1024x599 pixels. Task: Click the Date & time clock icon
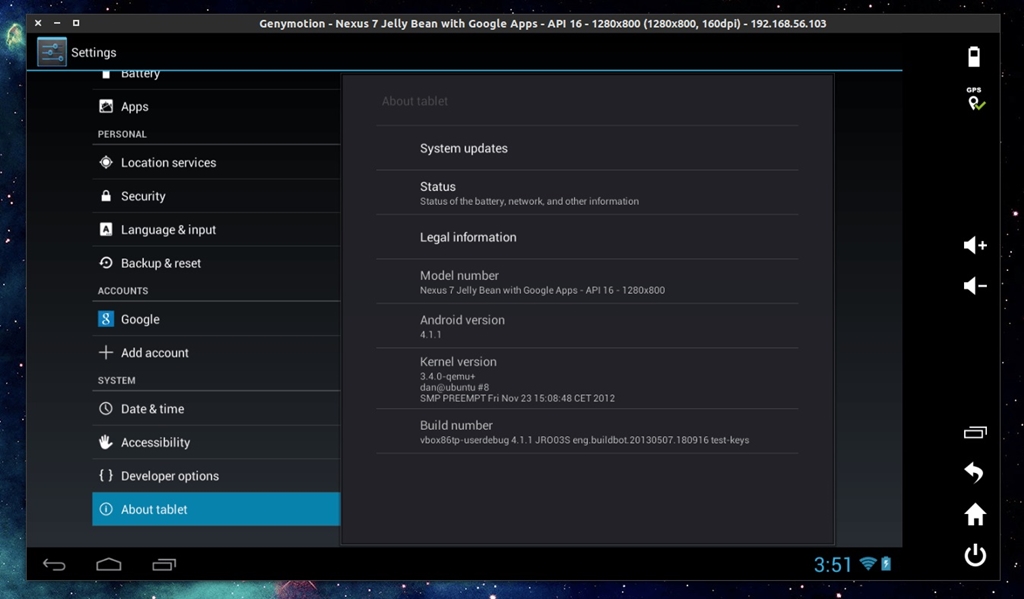click(x=106, y=408)
